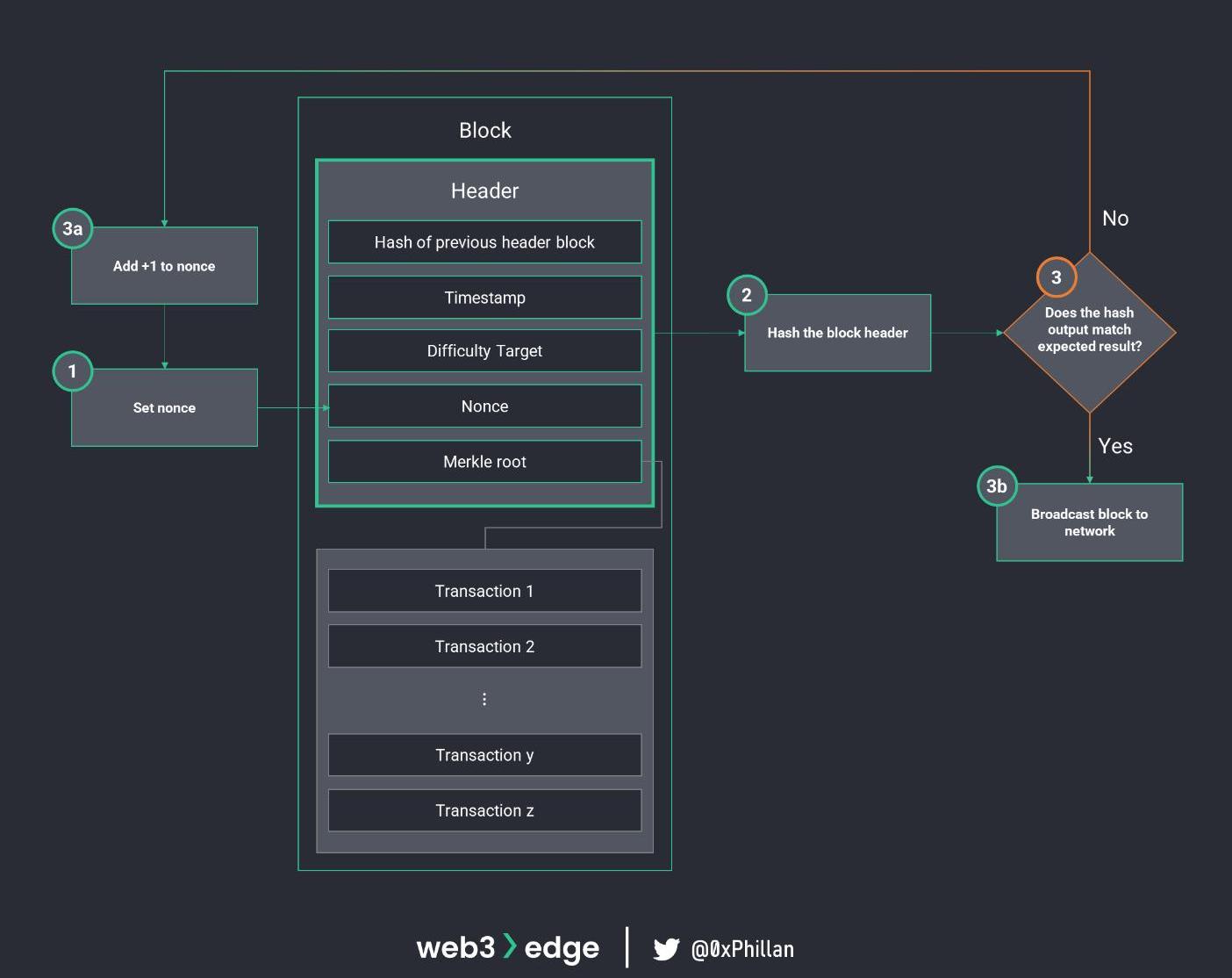Select the Timestamp field in header
The height and width of the screenshot is (978, 1232).
[484, 298]
